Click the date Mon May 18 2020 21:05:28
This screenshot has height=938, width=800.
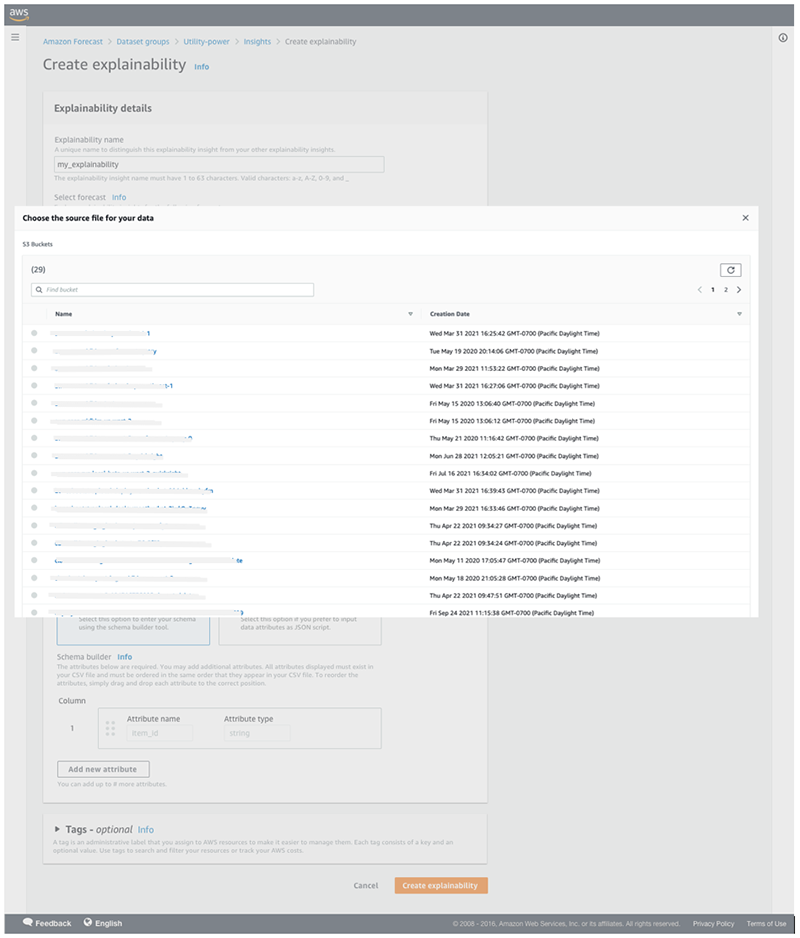(515, 578)
